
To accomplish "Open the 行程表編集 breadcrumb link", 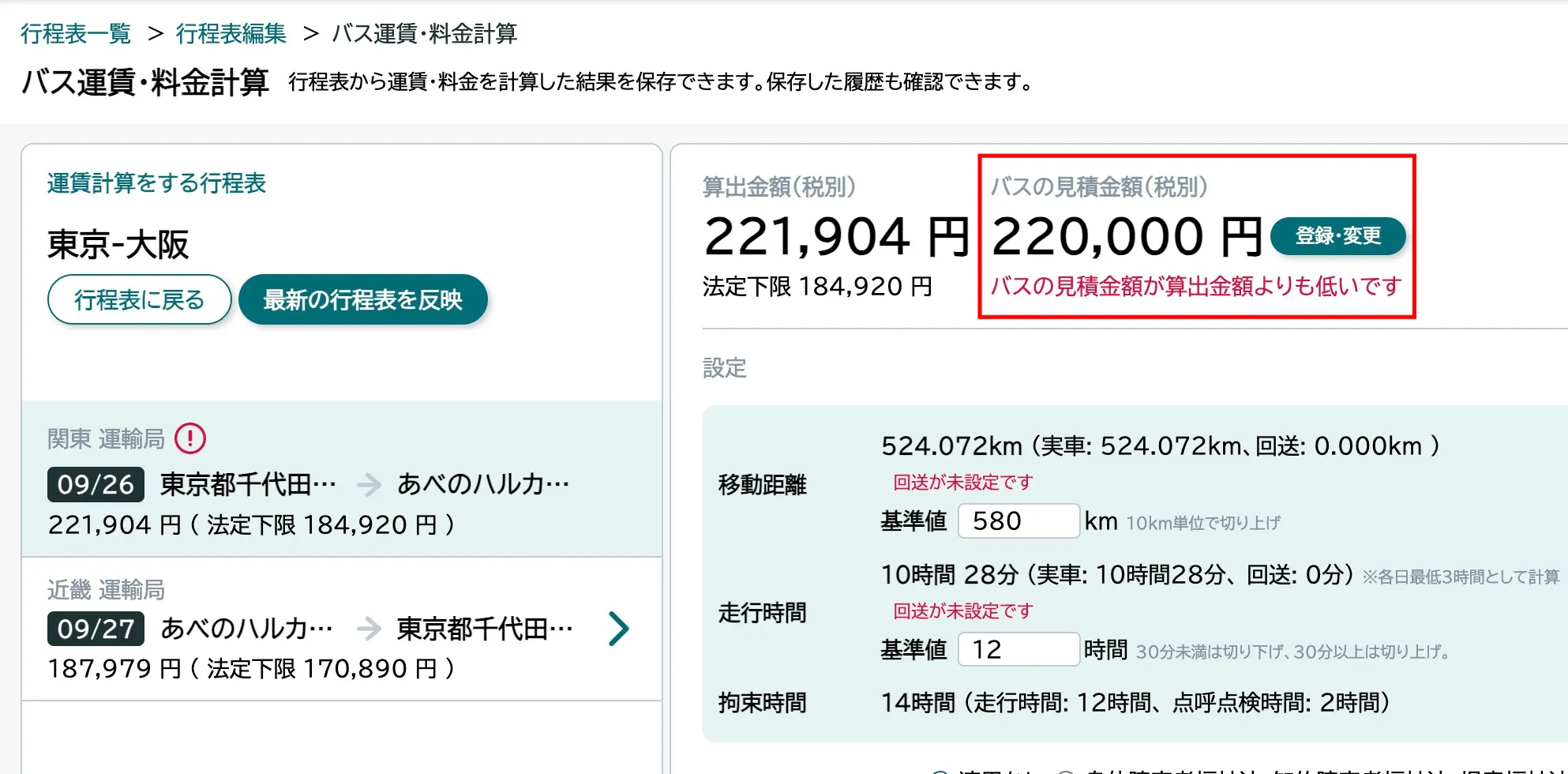I will (x=231, y=34).
